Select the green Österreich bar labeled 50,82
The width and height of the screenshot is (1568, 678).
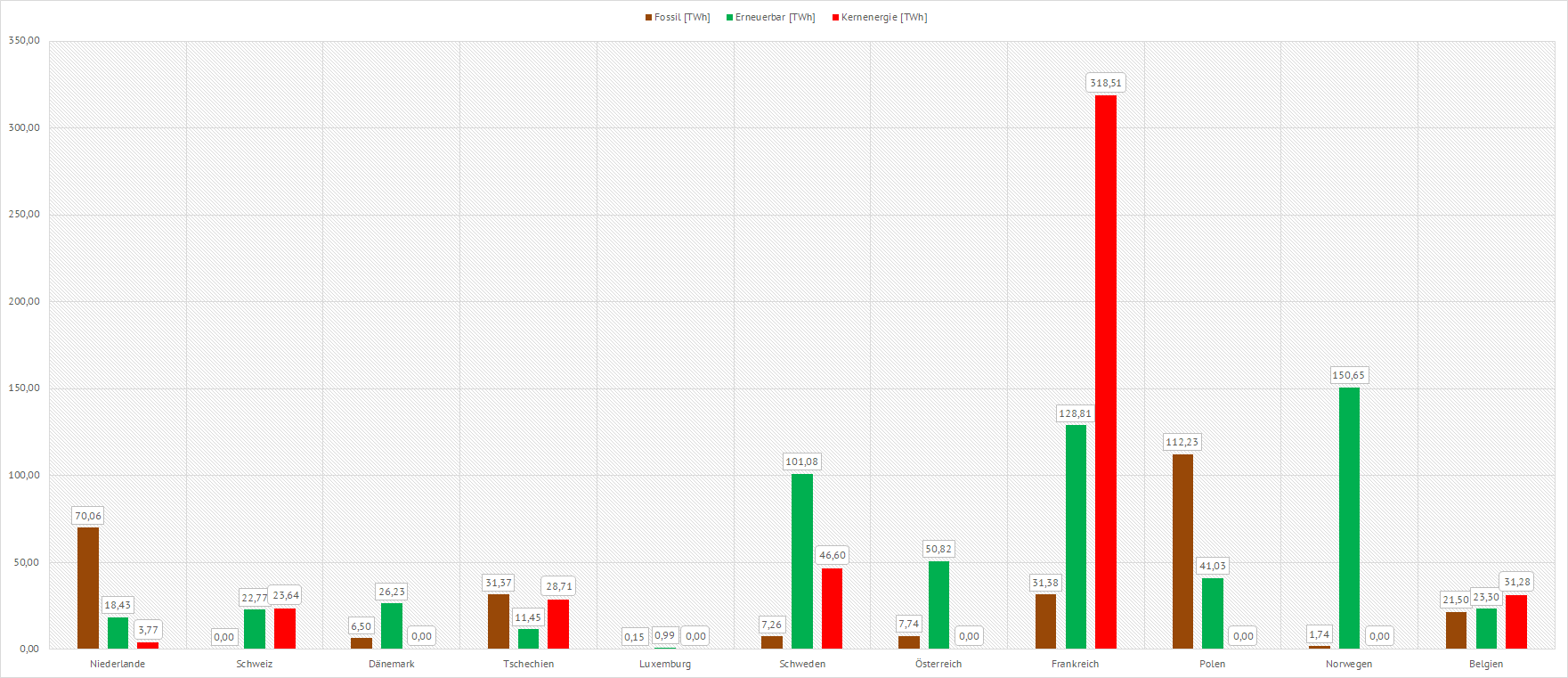click(x=938, y=605)
